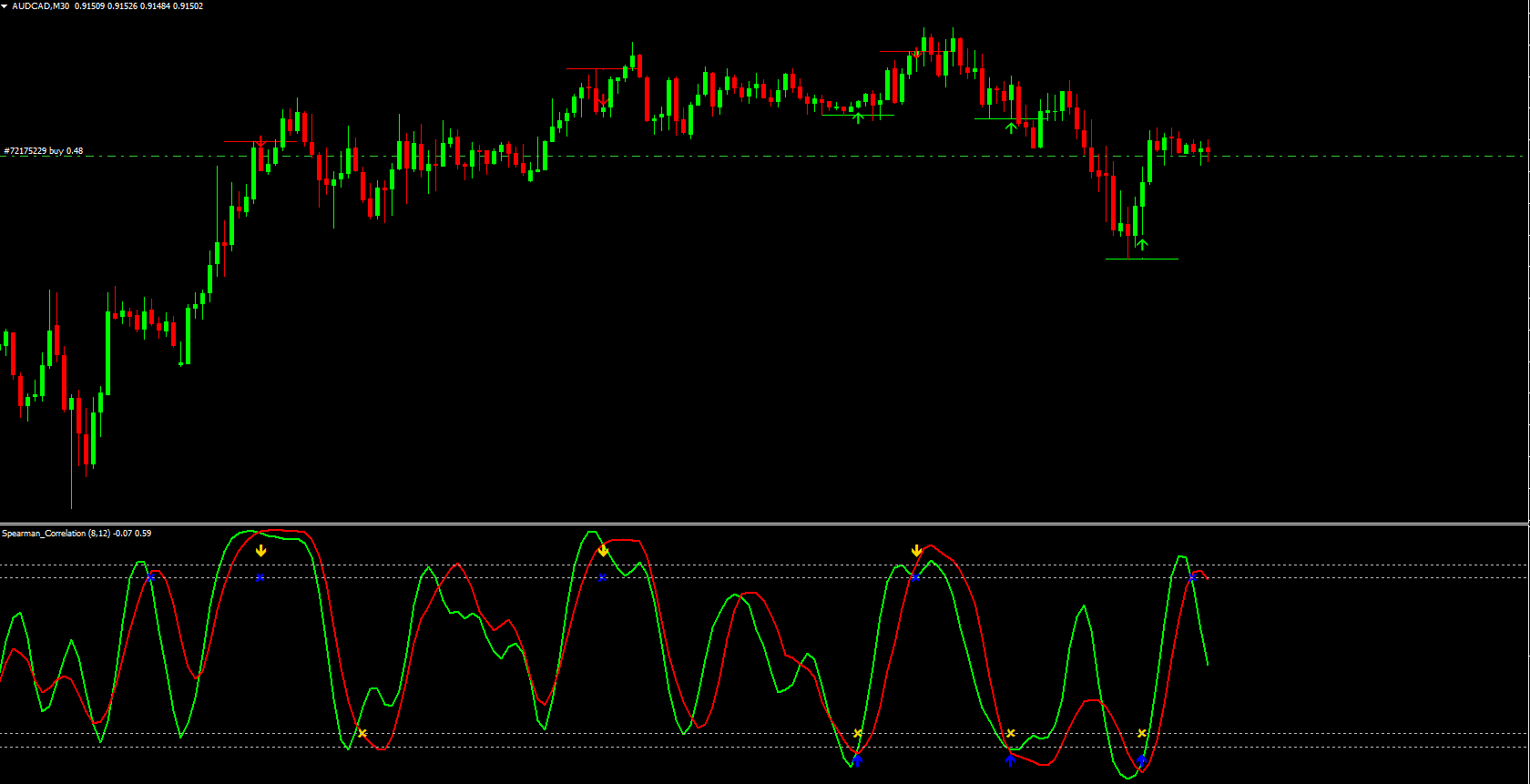The width and height of the screenshot is (1530, 784).
Task: Click the leftmost green buy arrow on price chart
Action: pos(857,117)
